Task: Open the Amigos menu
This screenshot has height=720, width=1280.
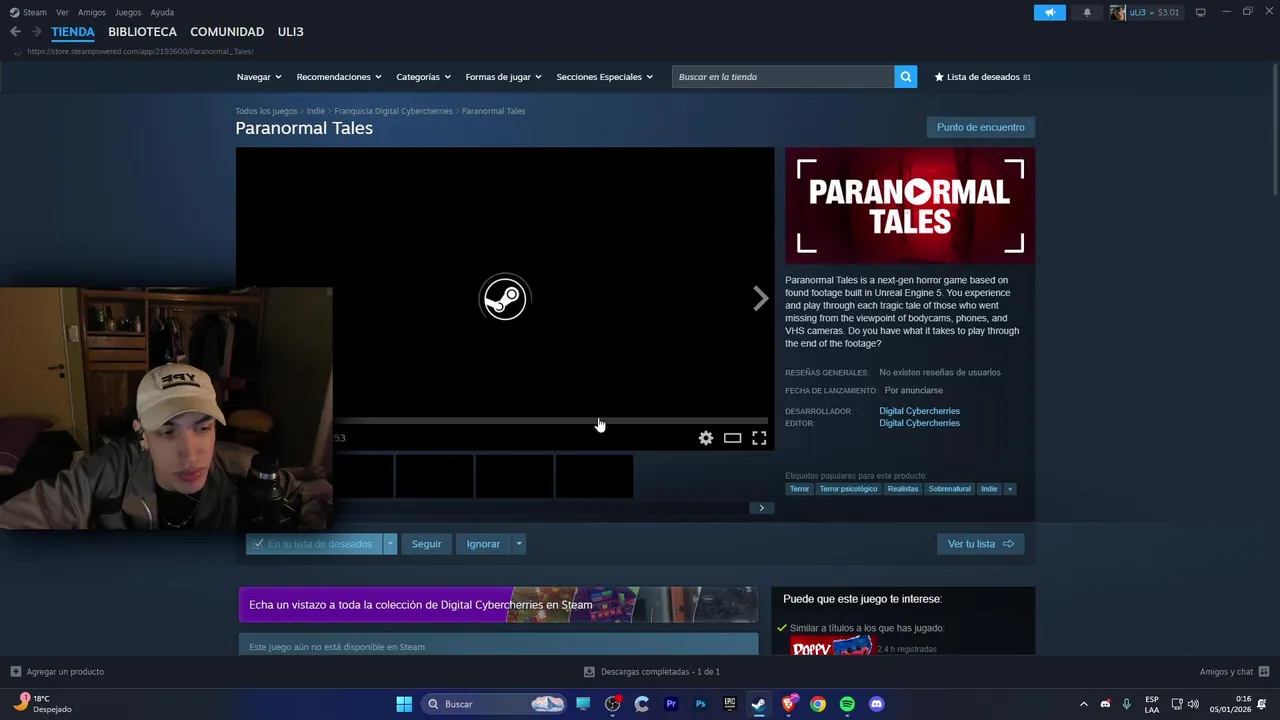Action: 92,12
